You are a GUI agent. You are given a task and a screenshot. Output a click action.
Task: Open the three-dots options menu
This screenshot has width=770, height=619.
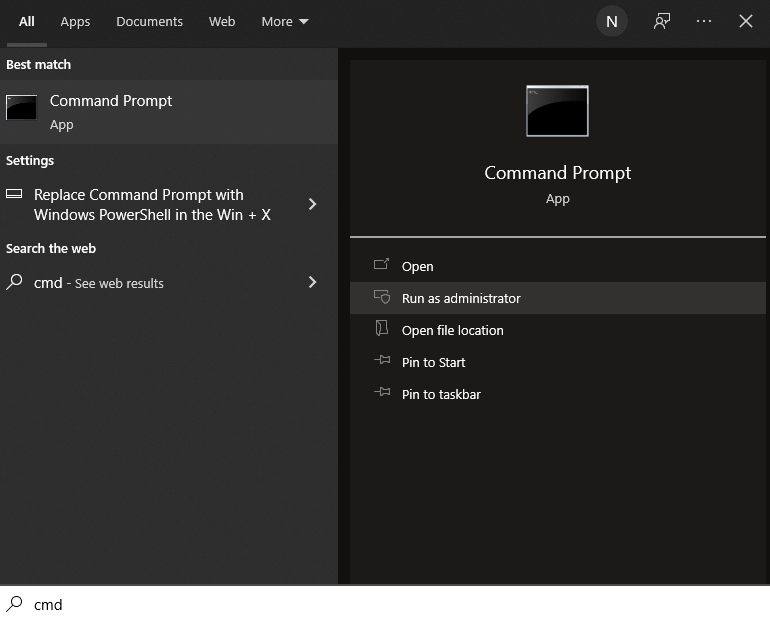pyautogui.click(x=704, y=21)
